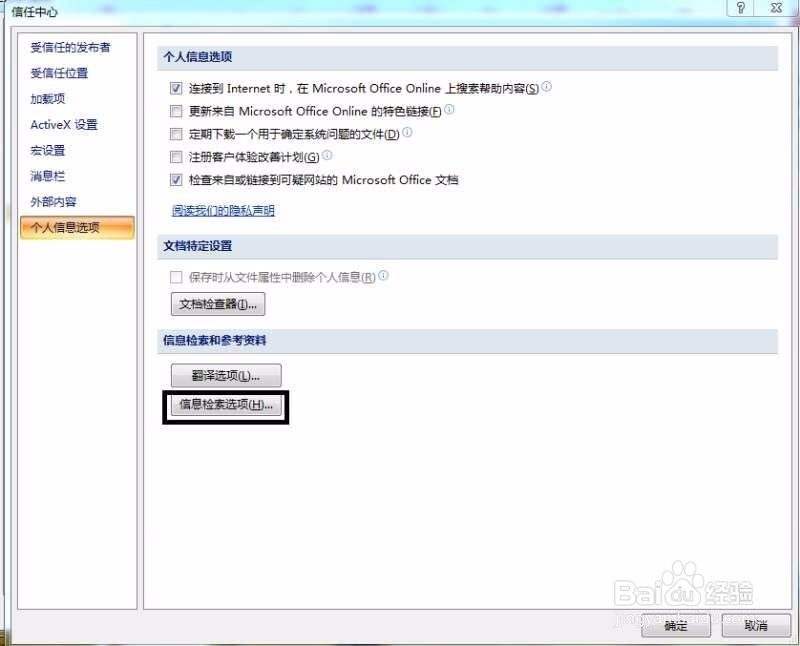Click info icon beside 删除个人信息 option
Image resolution: width=800 pixels, height=646 pixels.
(x=383, y=275)
